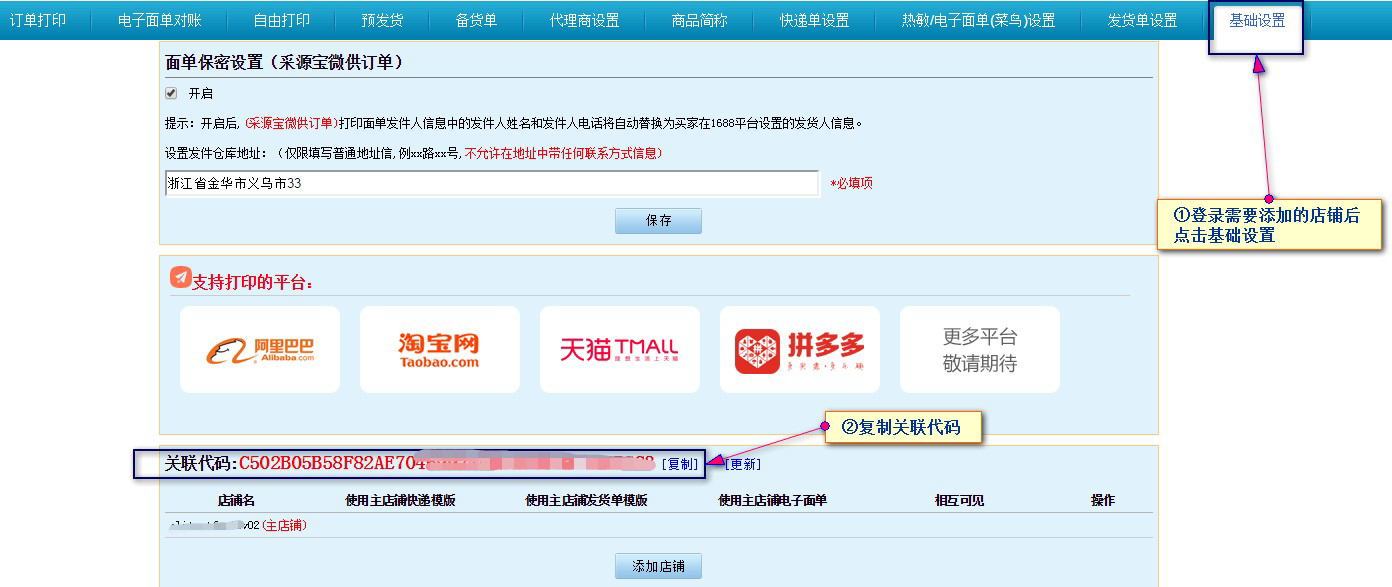The image size is (1392, 587).
Task: Click the 更多平台敬请期待 tile
Action: (x=979, y=349)
